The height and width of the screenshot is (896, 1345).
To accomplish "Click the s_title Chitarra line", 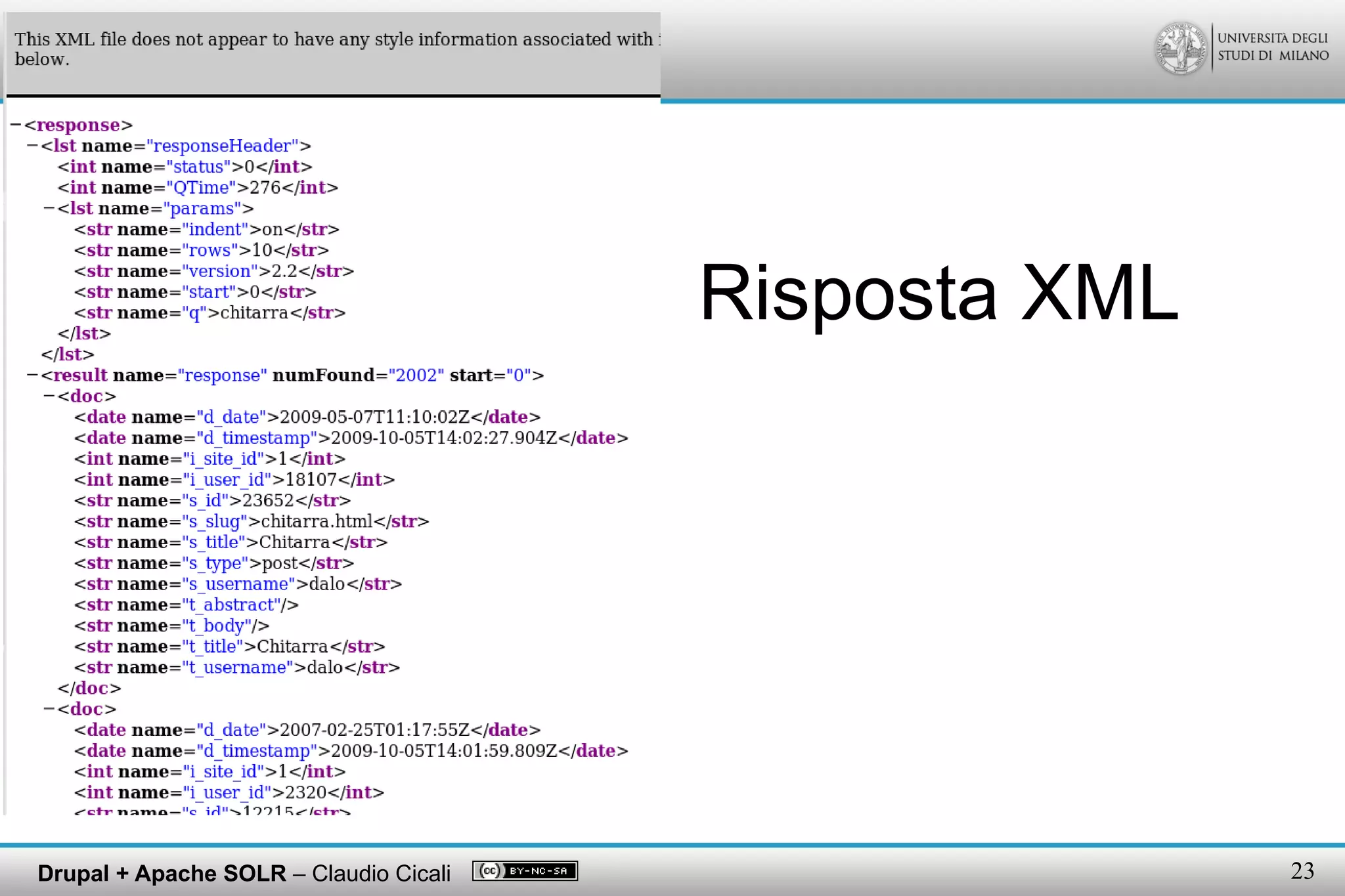I will click(x=231, y=543).
